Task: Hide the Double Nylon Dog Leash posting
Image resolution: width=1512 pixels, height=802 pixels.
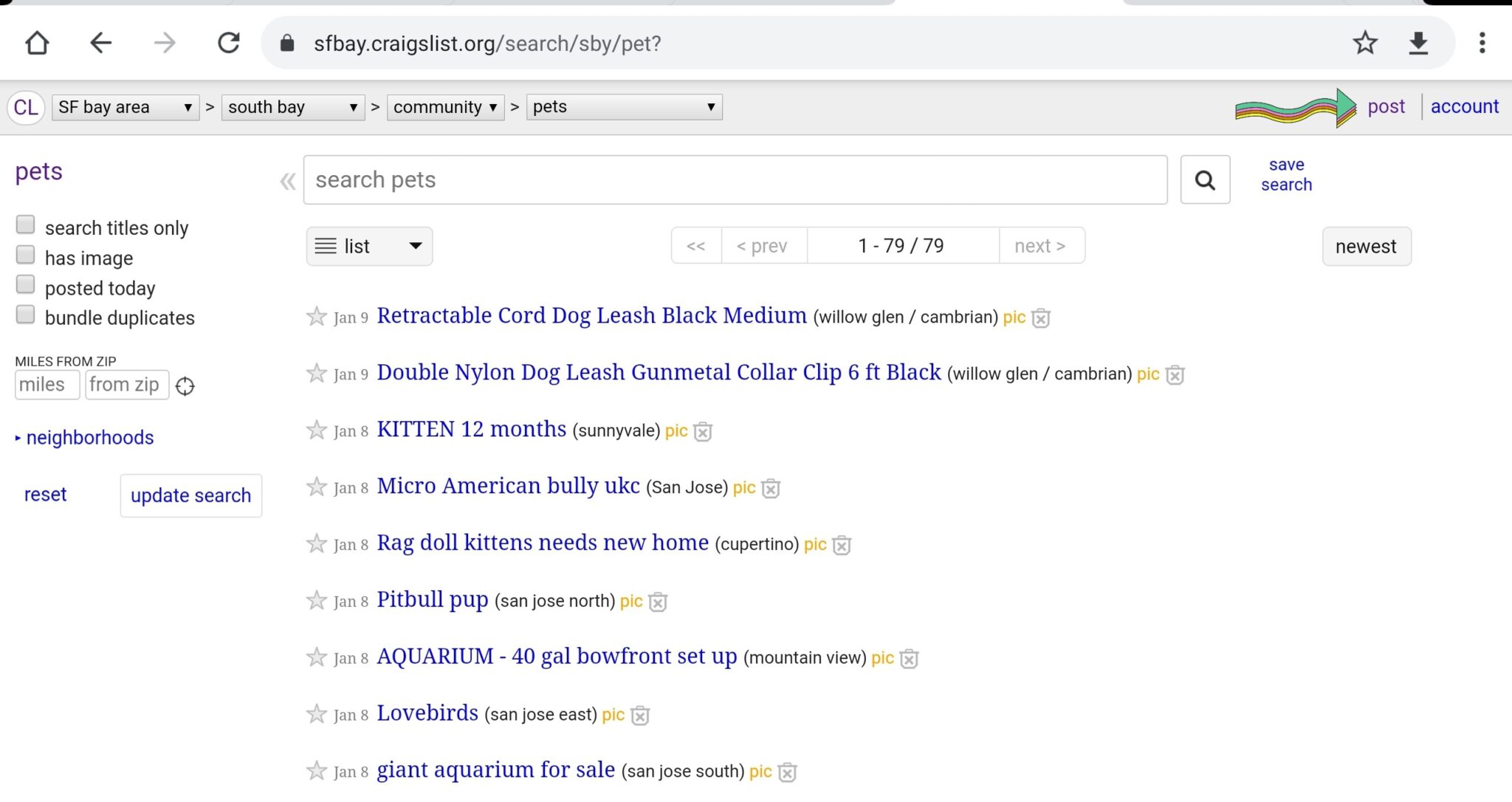Action: 1175,375
